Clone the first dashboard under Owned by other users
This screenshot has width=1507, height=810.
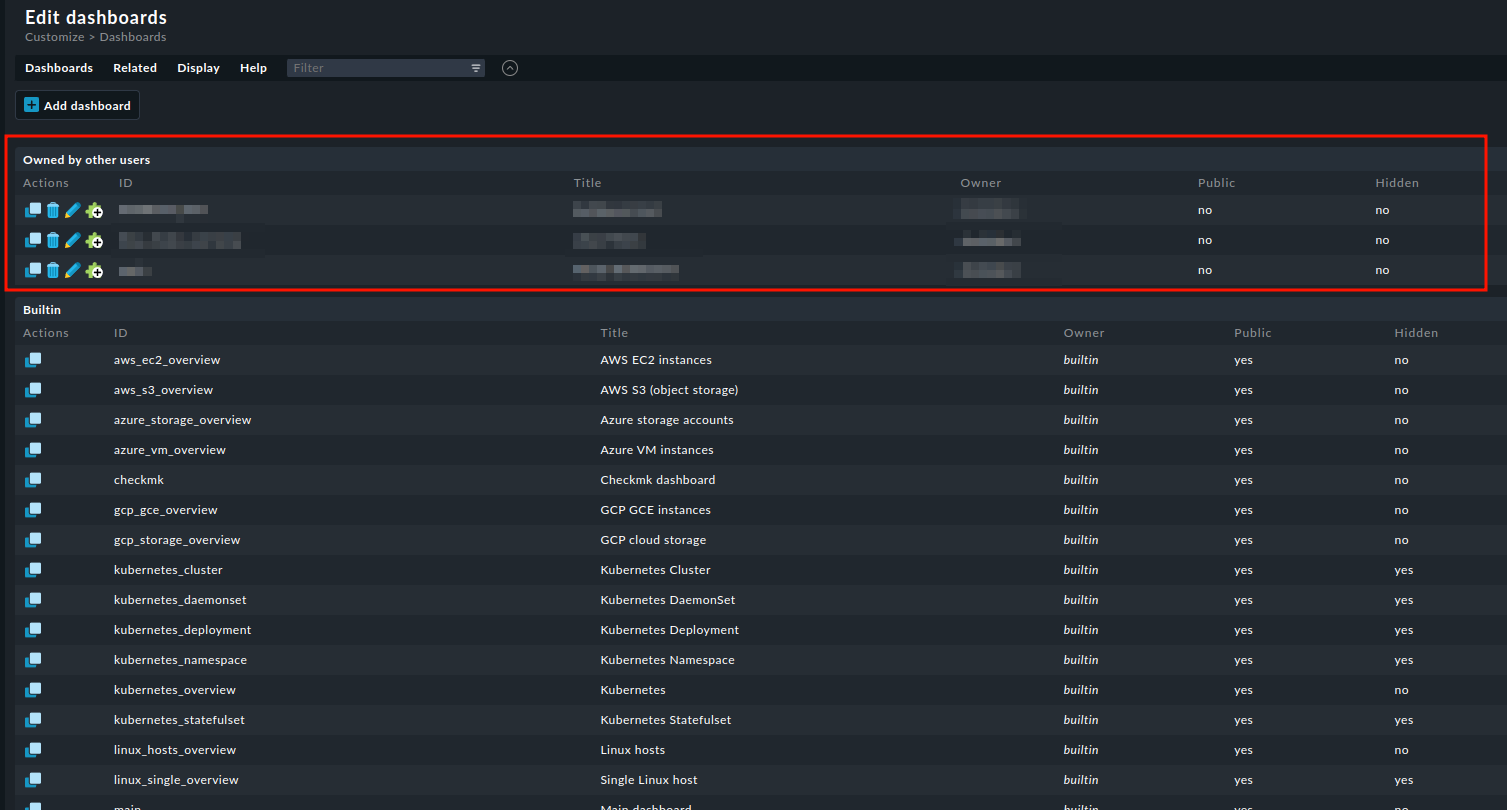(x=33, y=210)
